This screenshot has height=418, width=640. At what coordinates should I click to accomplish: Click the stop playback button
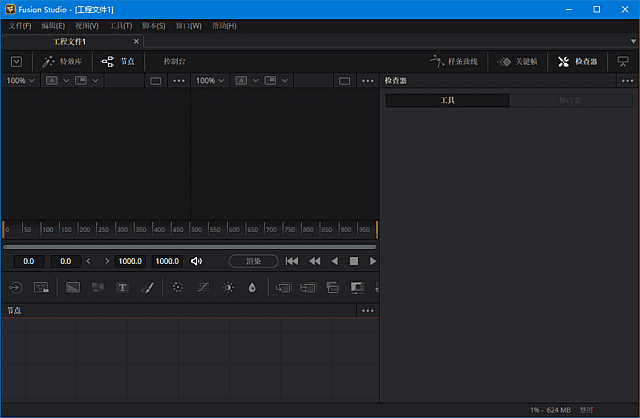[353, 261]
